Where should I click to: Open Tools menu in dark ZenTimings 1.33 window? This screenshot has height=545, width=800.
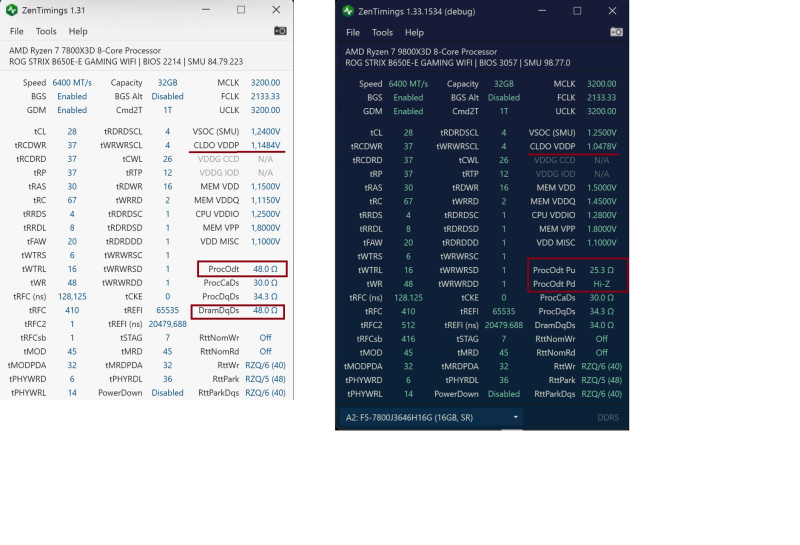(382, 32)
